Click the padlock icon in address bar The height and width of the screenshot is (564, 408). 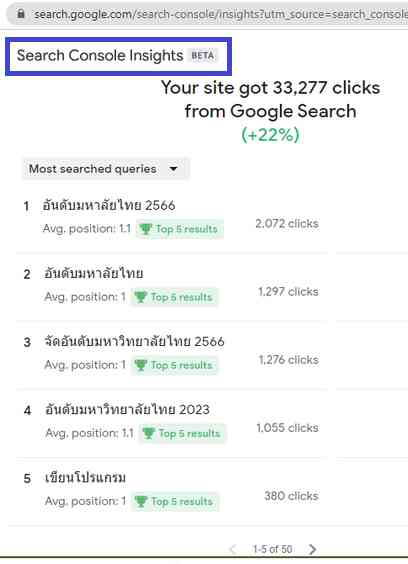coord(21,14)
